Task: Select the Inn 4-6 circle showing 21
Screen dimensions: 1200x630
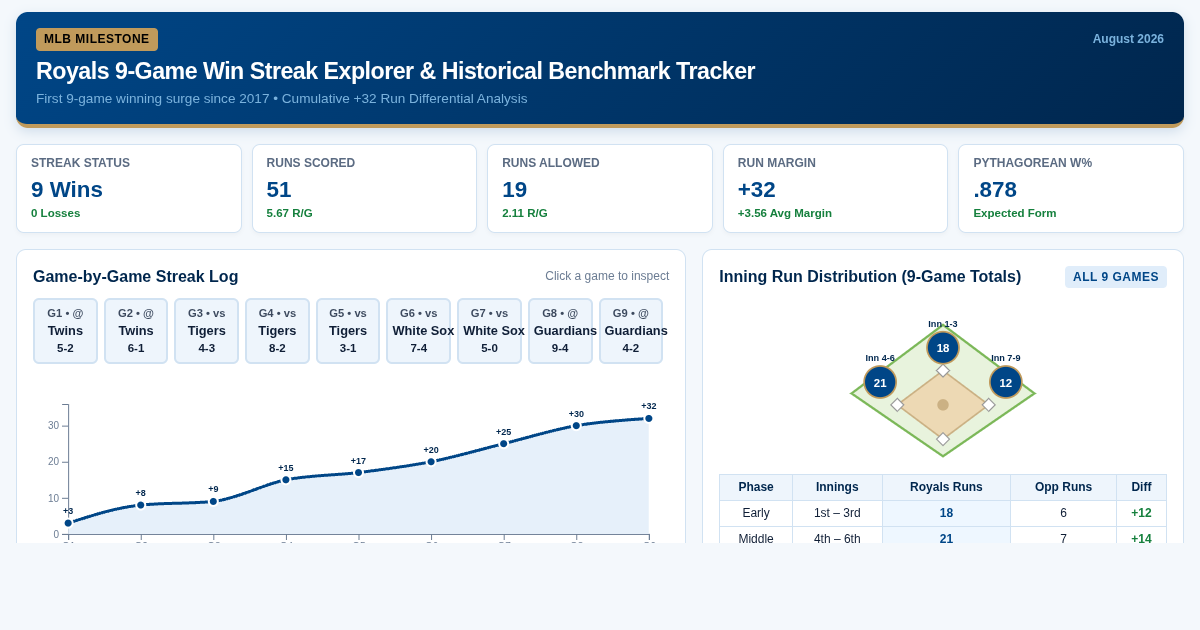Action: tap(880, 382)
